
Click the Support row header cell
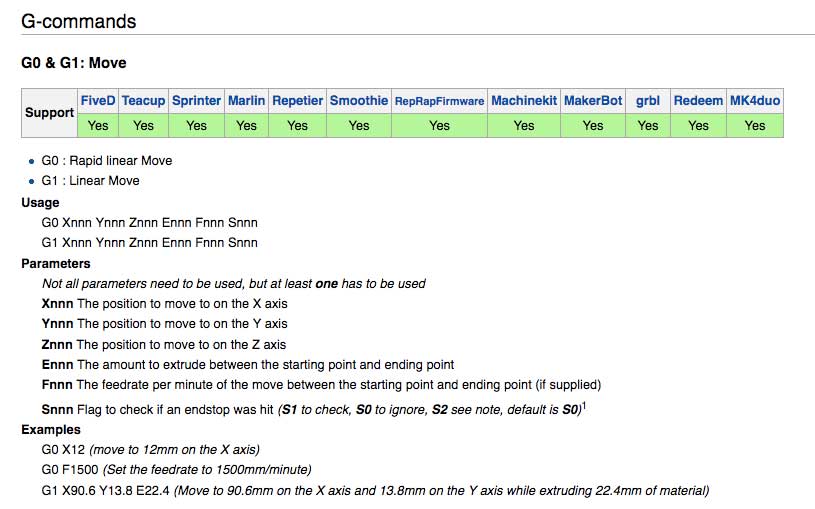pyautogui.click(x=49, y=113)
